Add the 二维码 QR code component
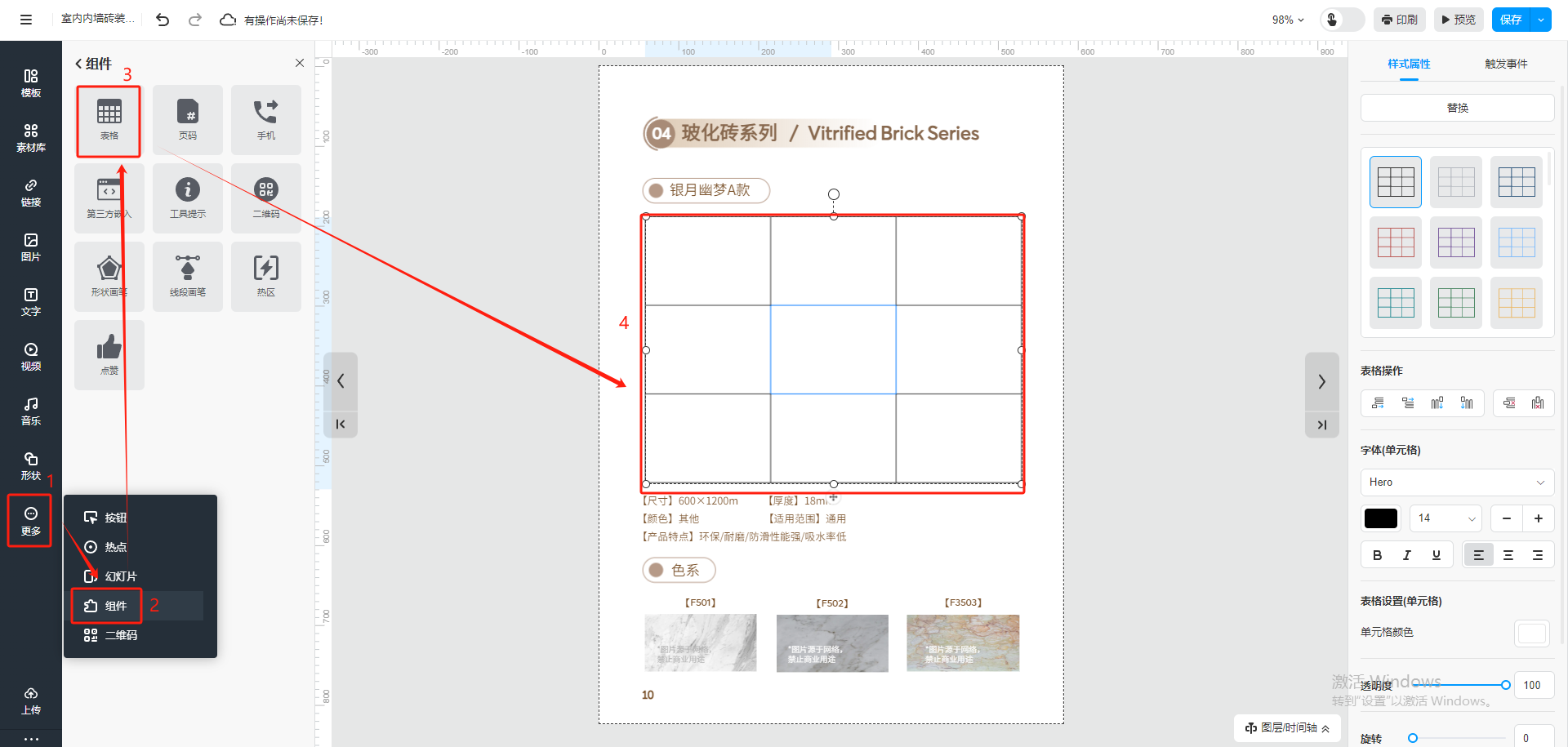Screen dimensions: 1568x747 pos(266,198)
